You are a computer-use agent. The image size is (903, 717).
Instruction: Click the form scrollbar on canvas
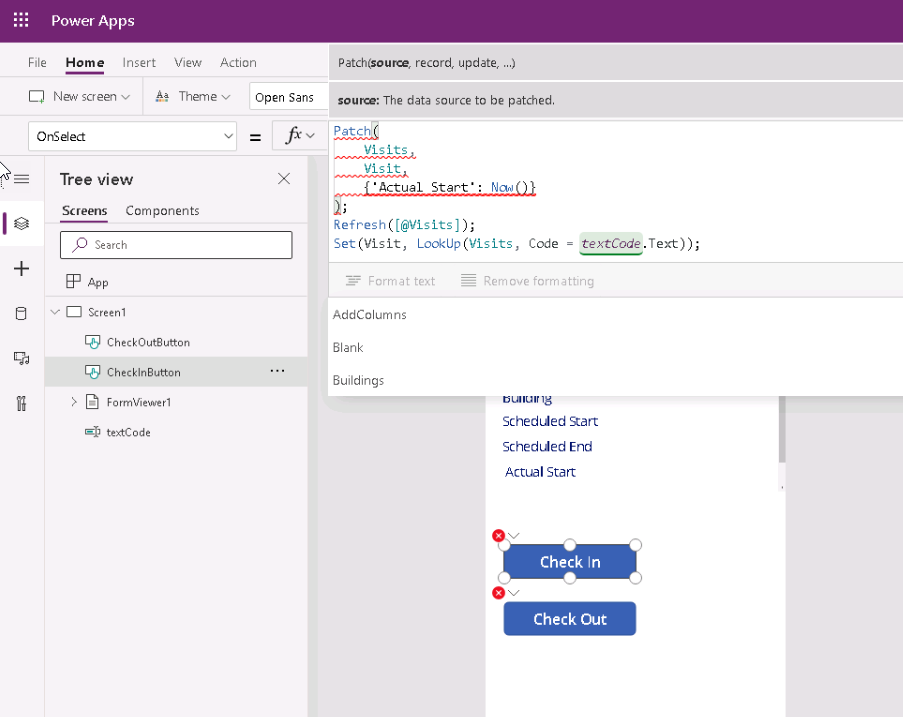[x=782, y=429]
